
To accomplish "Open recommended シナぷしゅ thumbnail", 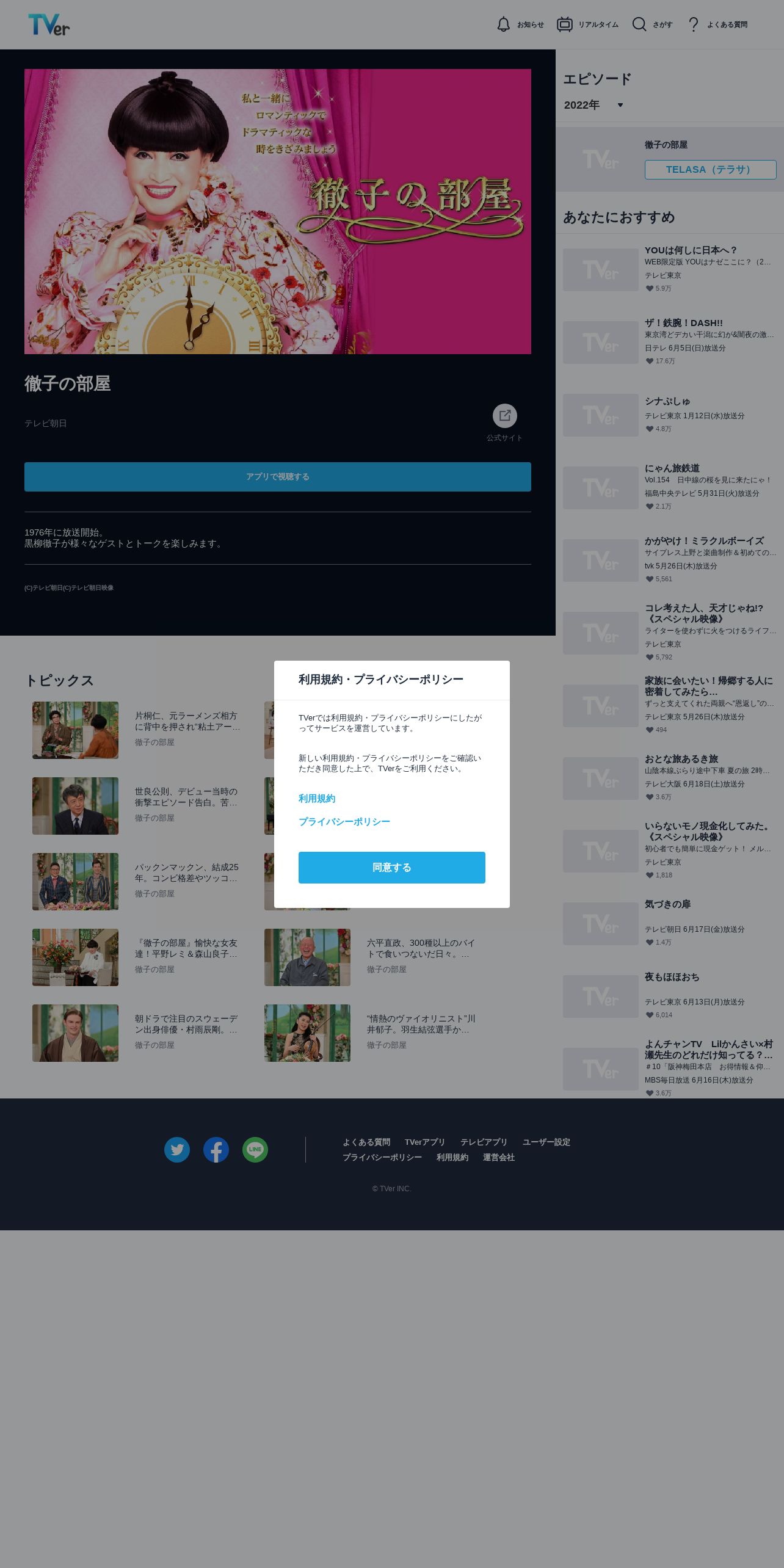I will [x=601, y=415].
